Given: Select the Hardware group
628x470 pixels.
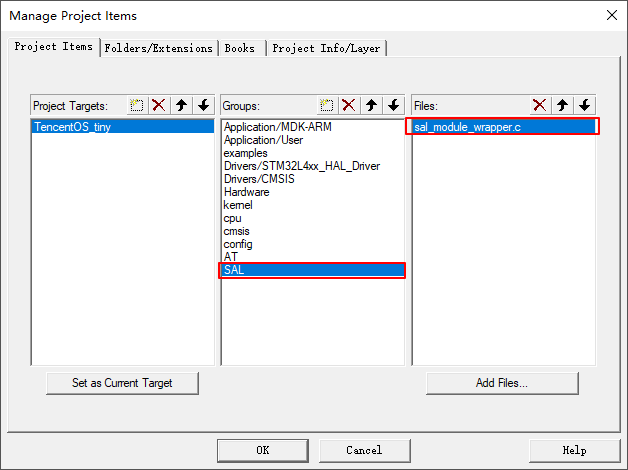Looking at the screenshot, I should pos(312,192).
